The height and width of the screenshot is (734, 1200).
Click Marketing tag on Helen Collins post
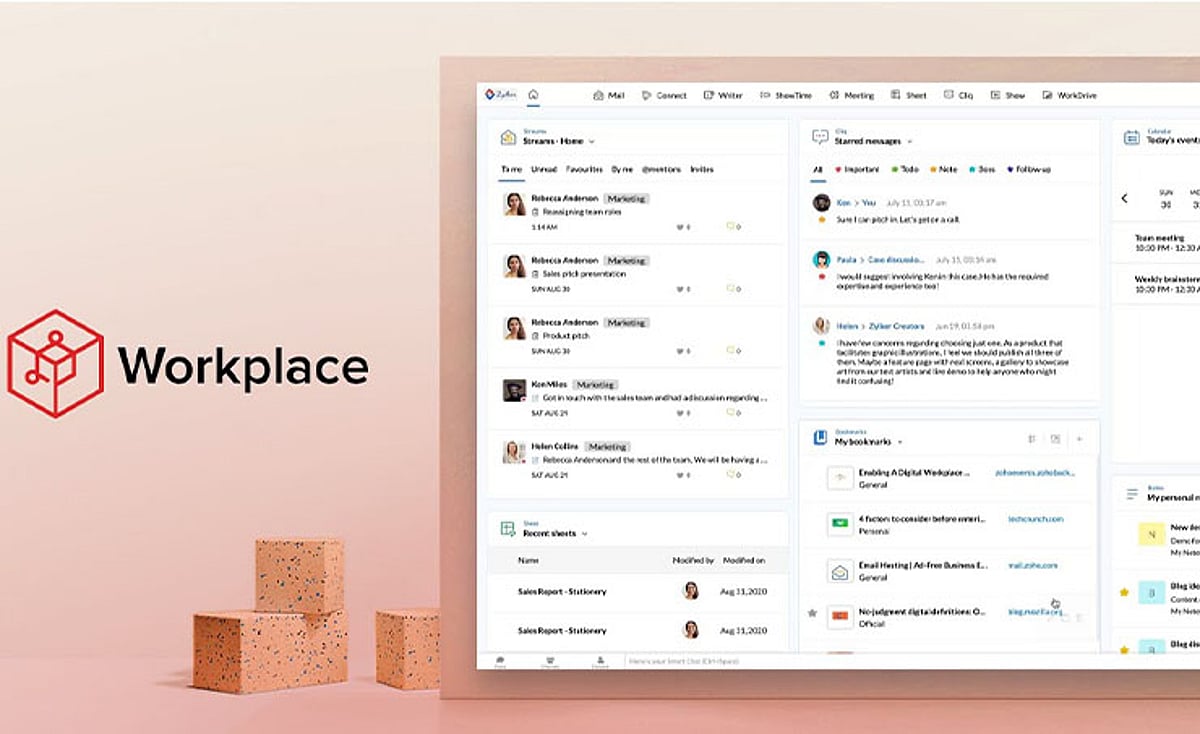[607, 446]
